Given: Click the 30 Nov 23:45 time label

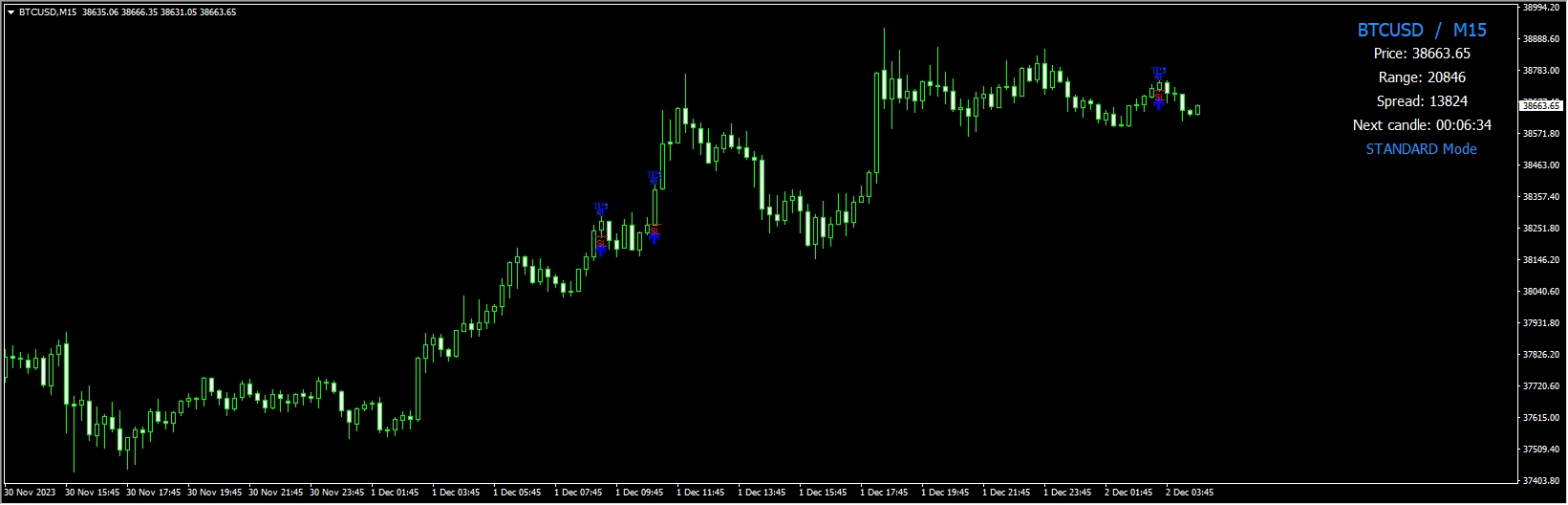Looking at the screenshot, I should (337, 494).
